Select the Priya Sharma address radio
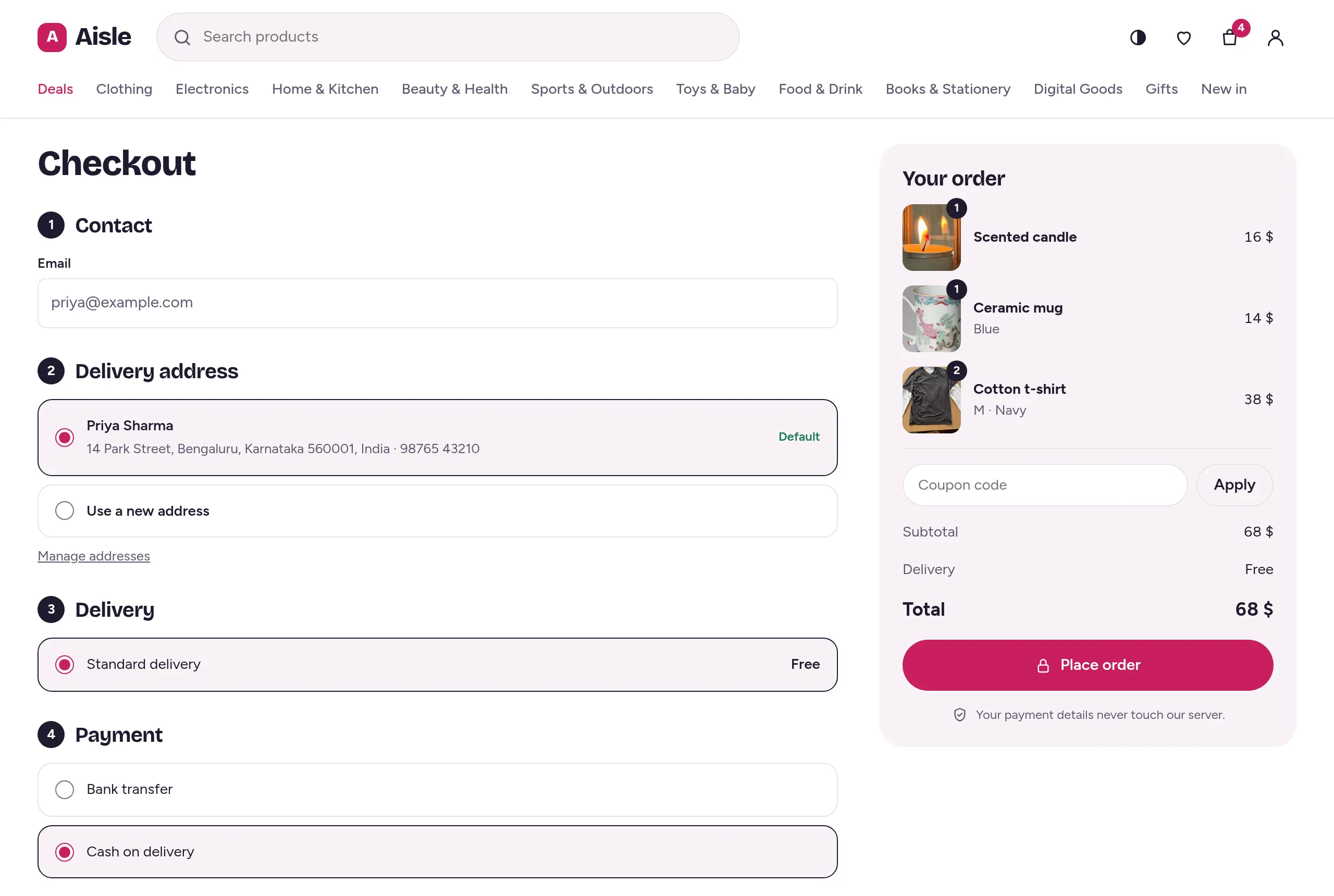Viewport: 1334px width, 896px height. 65,438
